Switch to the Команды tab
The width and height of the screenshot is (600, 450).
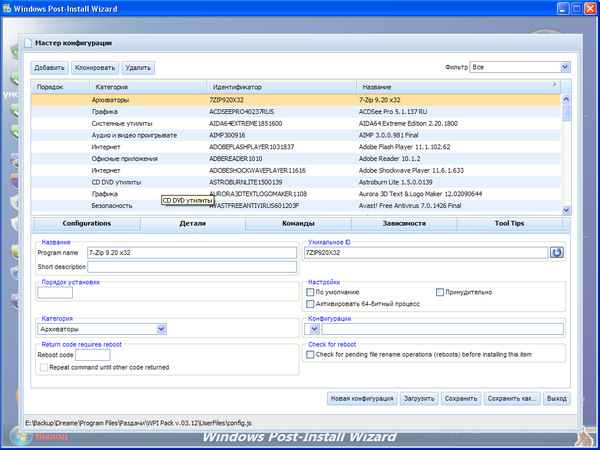(x=299, y=223)
